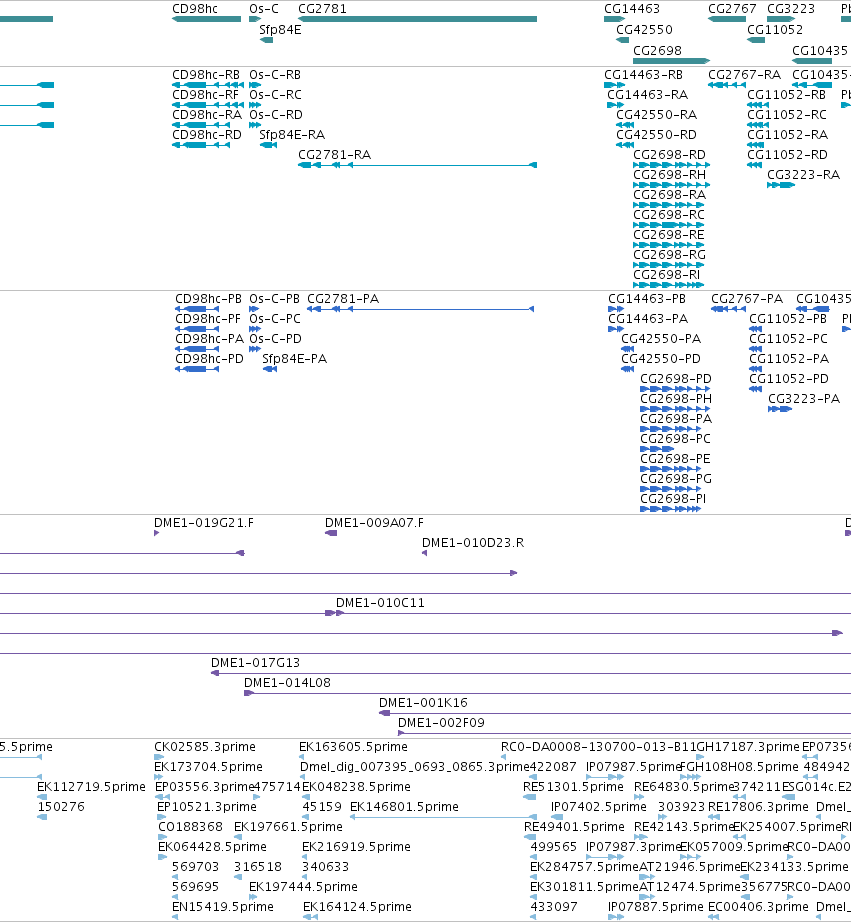Select protein CG2698-PD

(x=675, y=389)
